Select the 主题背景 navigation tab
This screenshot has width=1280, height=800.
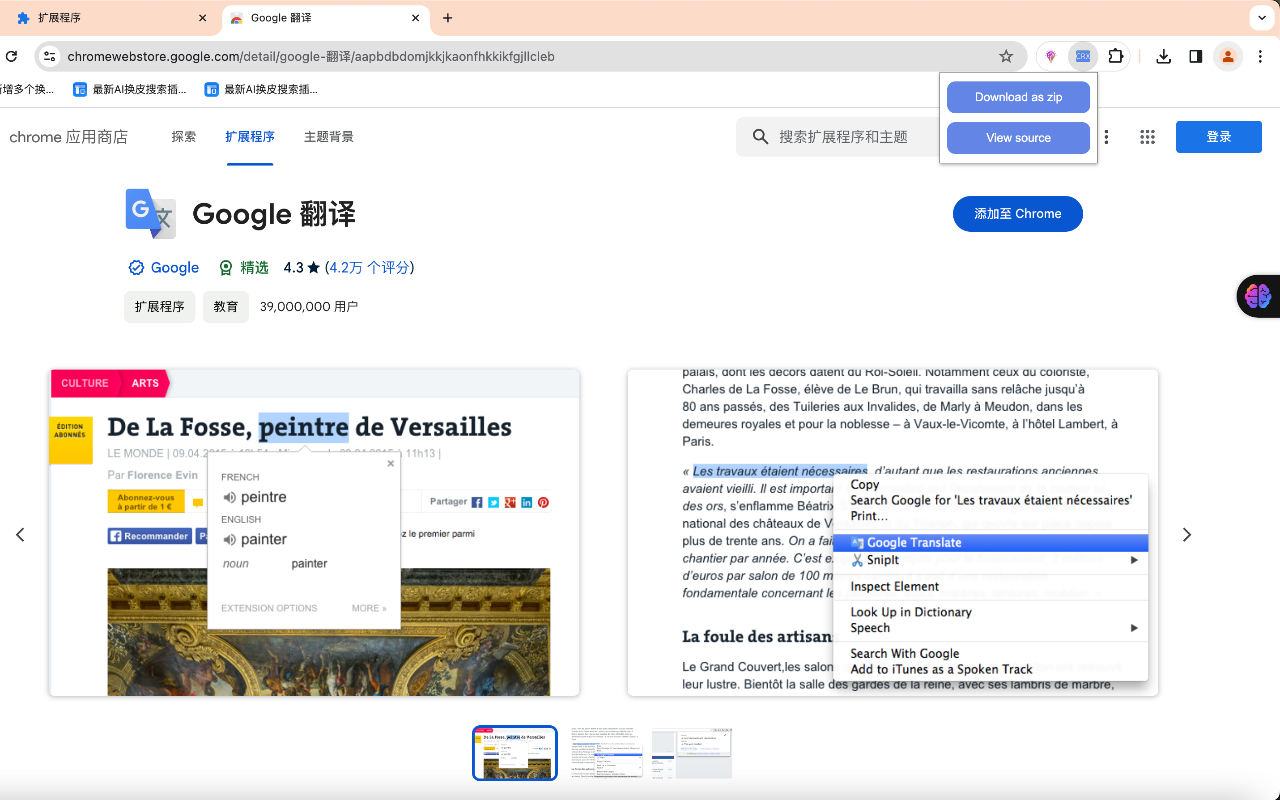[x=329, y=137]
